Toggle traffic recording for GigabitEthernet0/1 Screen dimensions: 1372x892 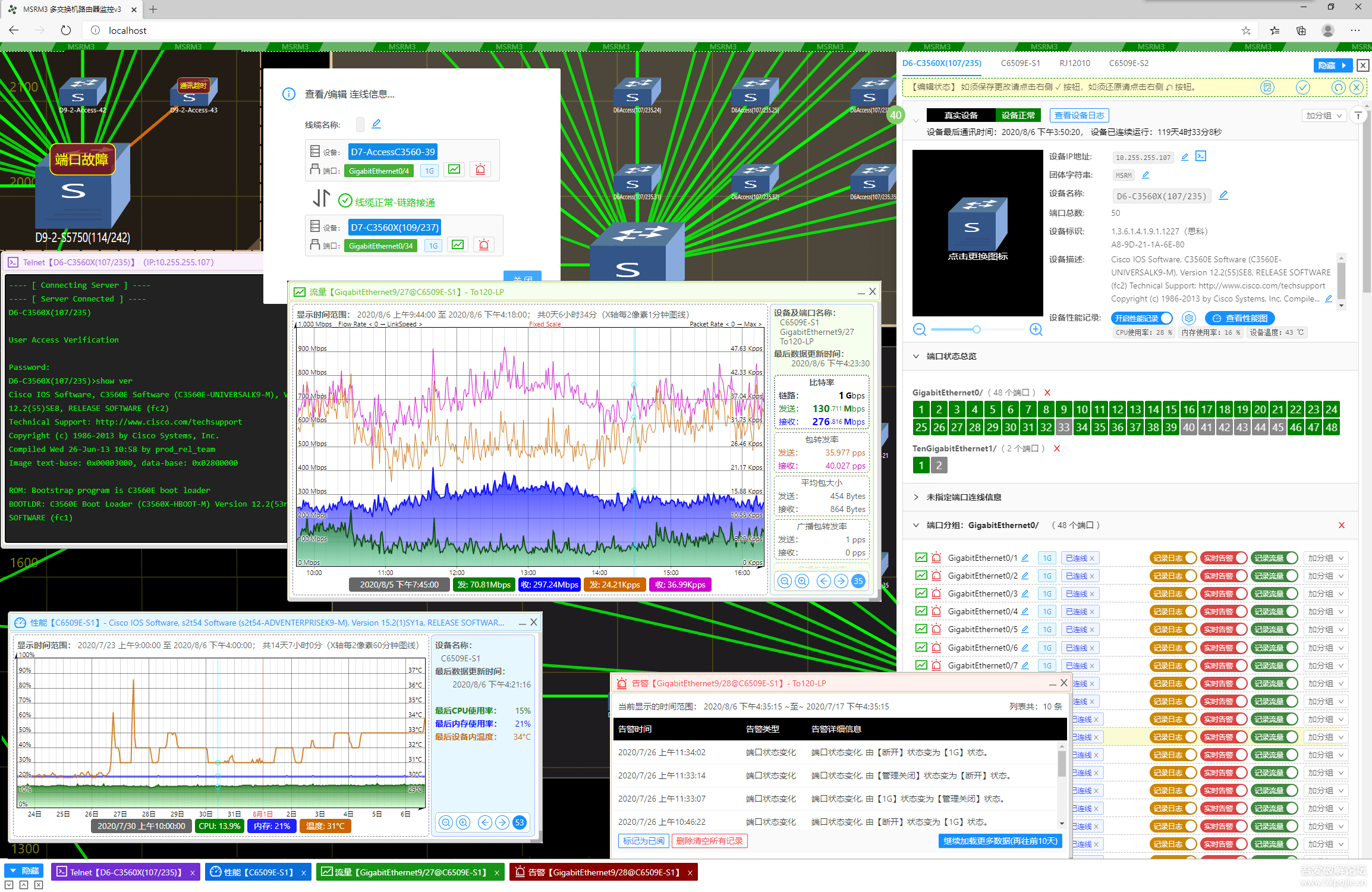point(1274,558)
